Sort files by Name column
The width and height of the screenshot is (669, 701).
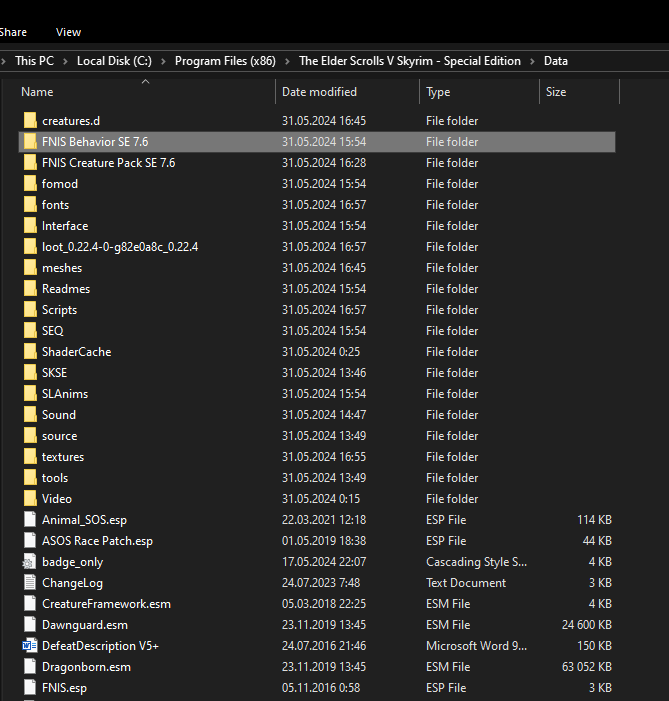(37, 92)
